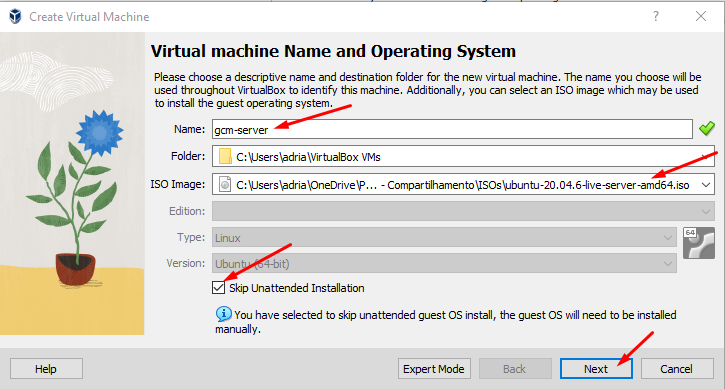Open the Folder combo box

click(x=463, y=156)
